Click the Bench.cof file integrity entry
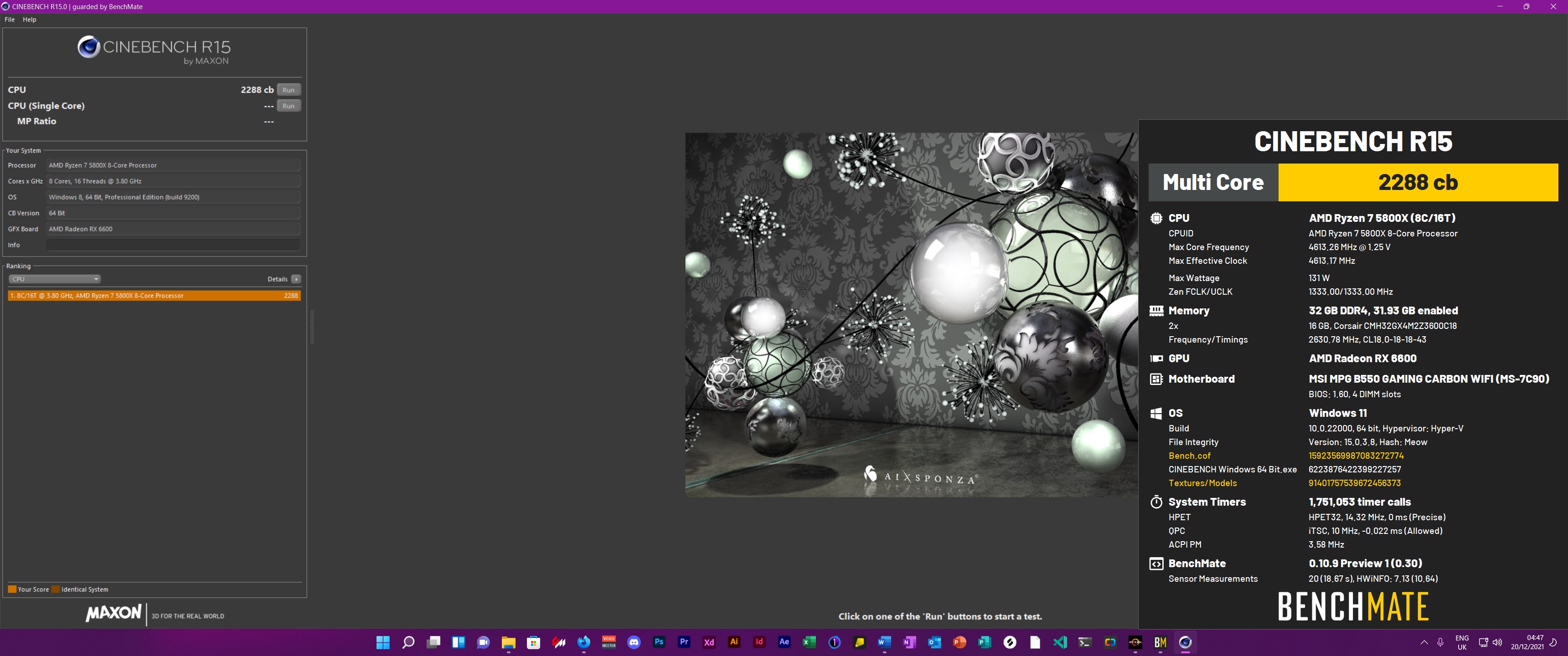Screen dimensions: 1568x656 [x=1189, y=456]
